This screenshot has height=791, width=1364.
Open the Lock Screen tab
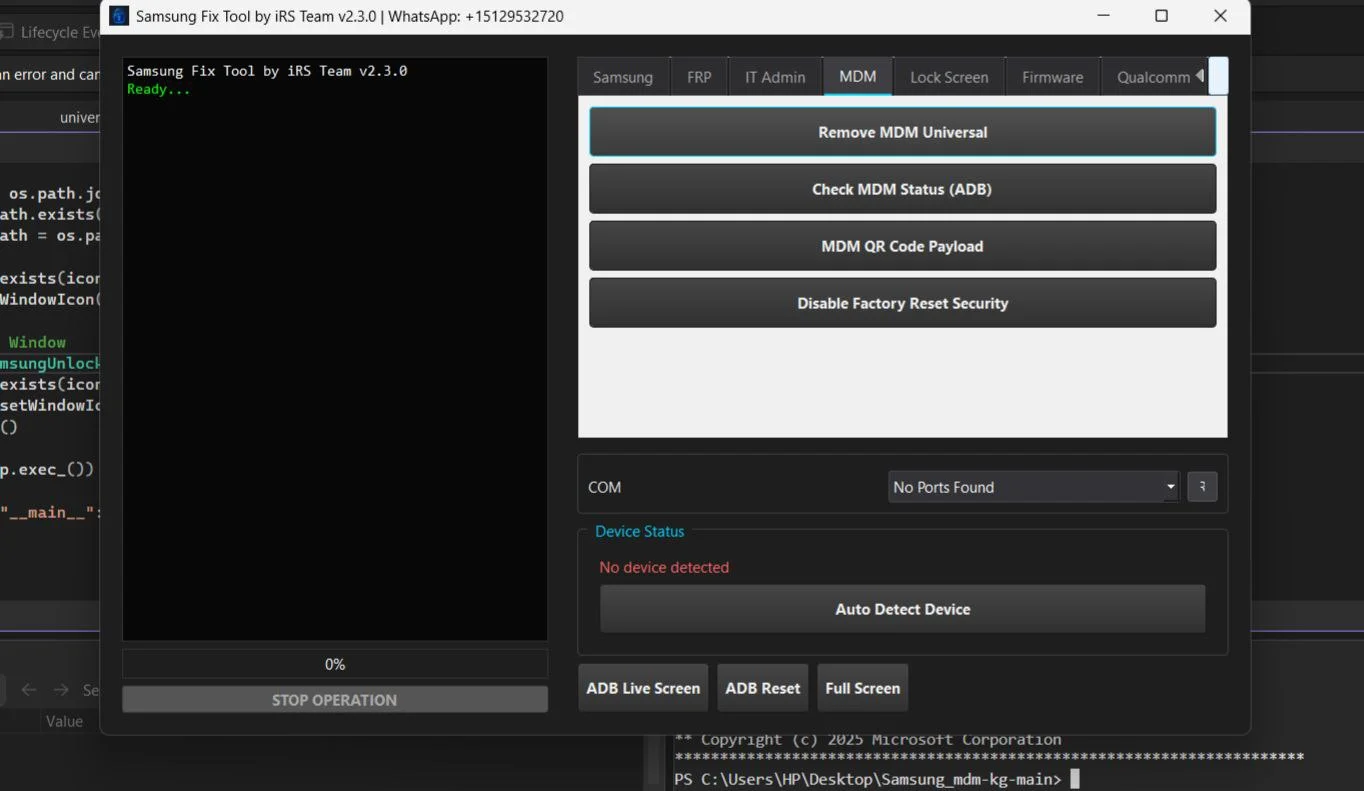pos(948,77)
